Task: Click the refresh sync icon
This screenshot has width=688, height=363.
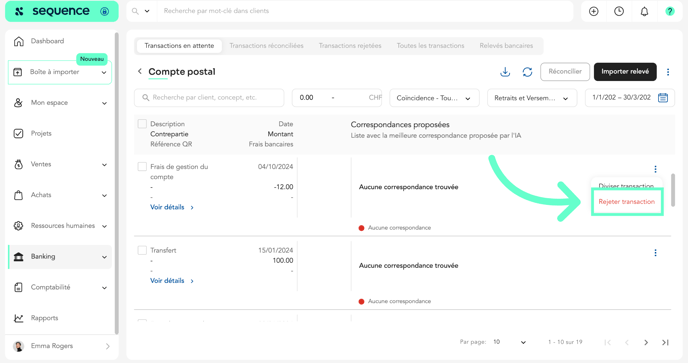Action: (527, 72)
